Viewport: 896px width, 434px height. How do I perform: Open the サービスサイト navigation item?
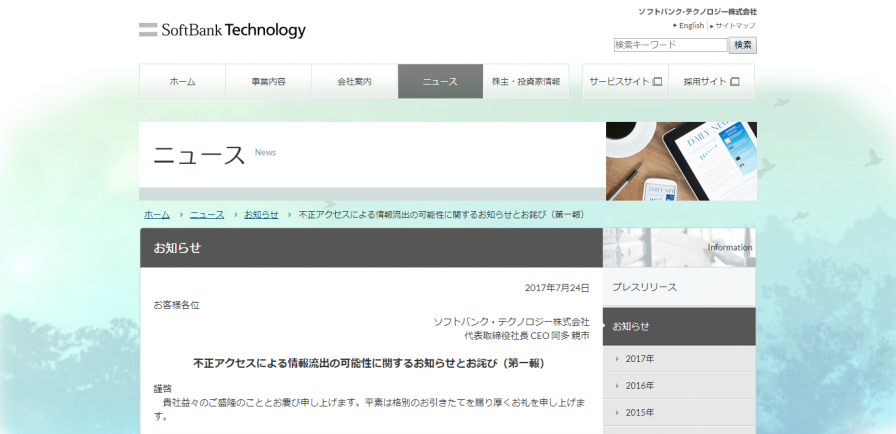click(625, 81)
